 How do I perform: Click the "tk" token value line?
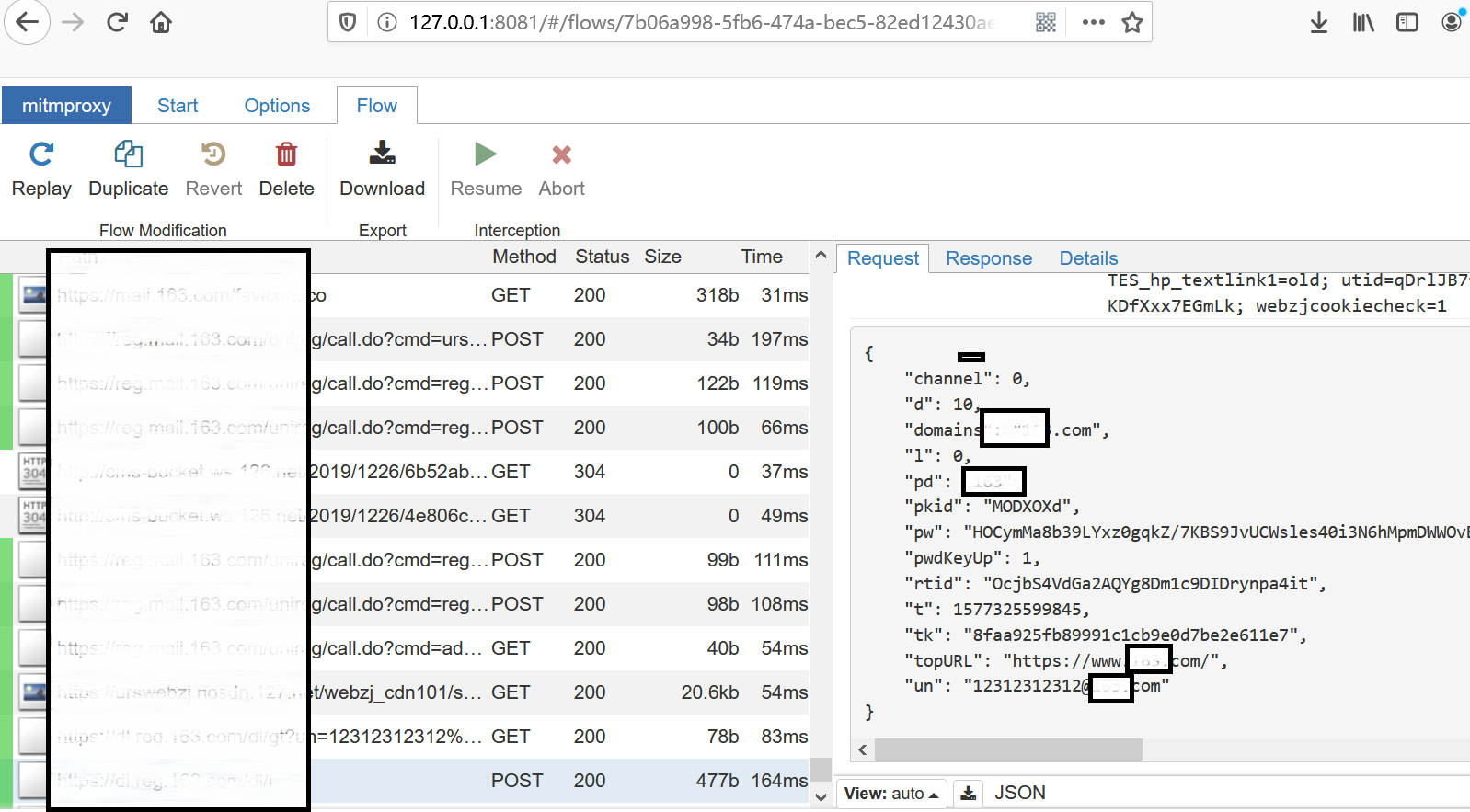tap(1105, 635)
